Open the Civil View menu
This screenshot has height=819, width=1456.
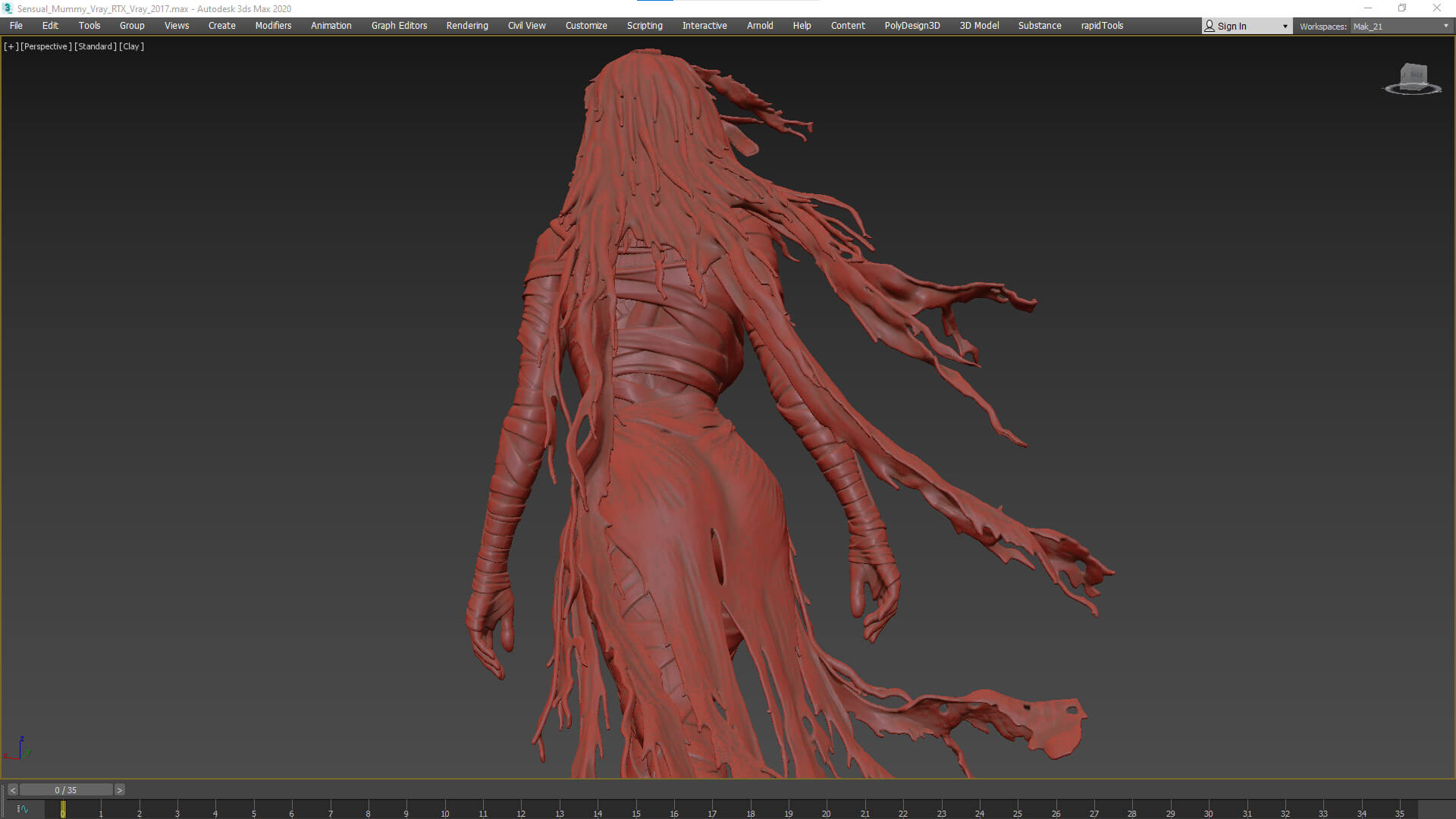[527, 26]
